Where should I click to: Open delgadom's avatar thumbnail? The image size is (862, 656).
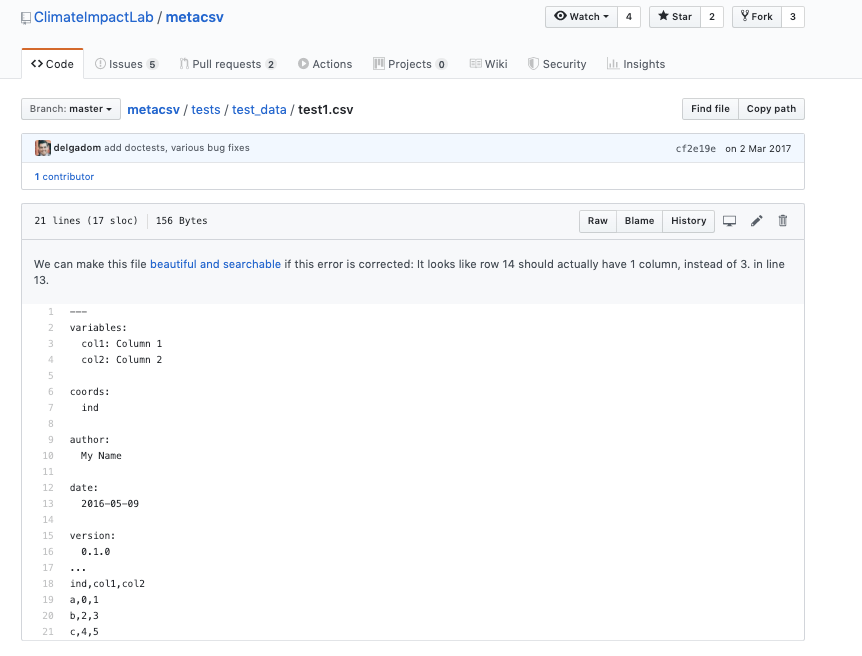pos(43,148)
